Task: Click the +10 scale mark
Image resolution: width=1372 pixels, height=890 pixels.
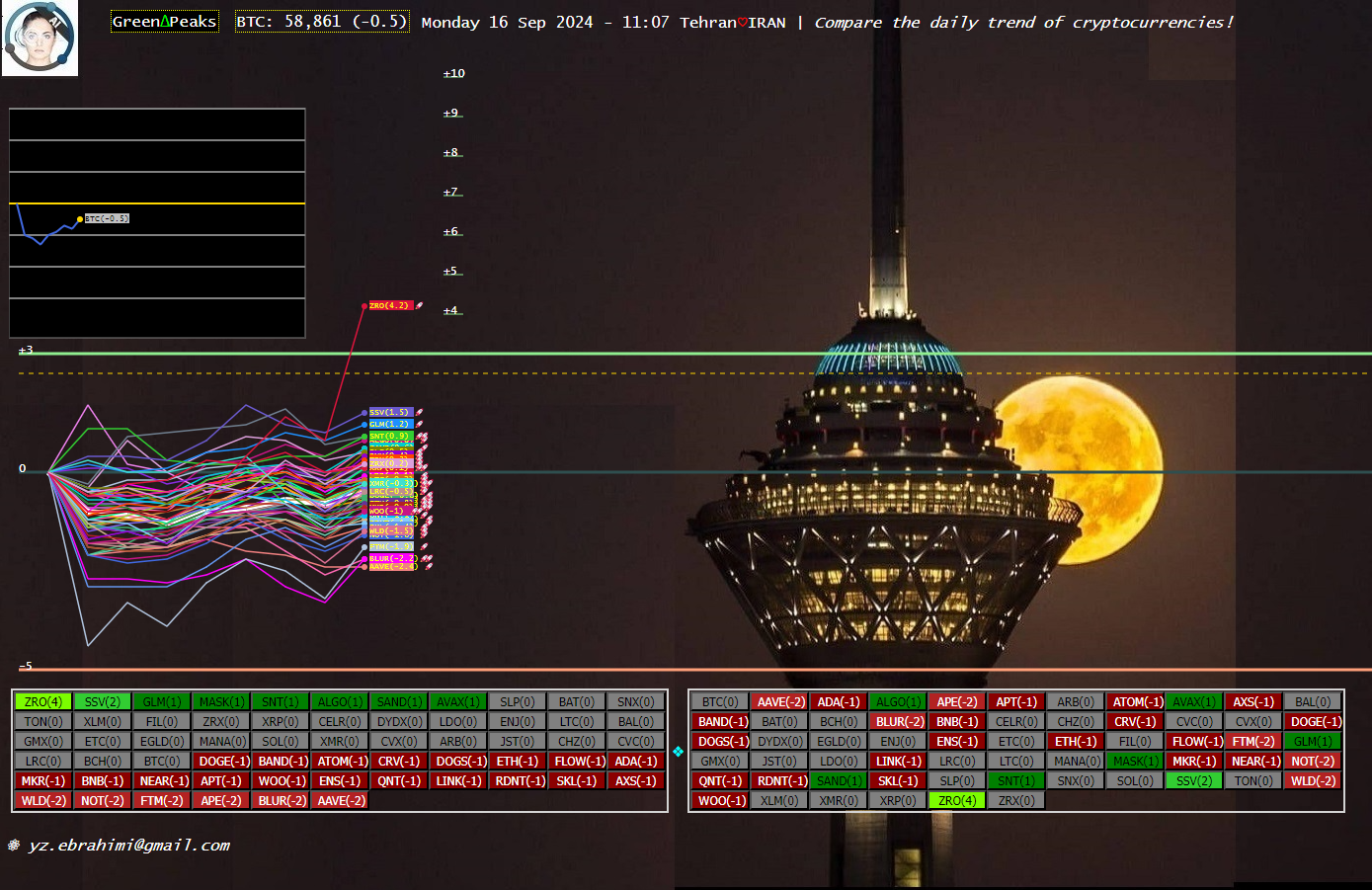Action: pos(453,73)
